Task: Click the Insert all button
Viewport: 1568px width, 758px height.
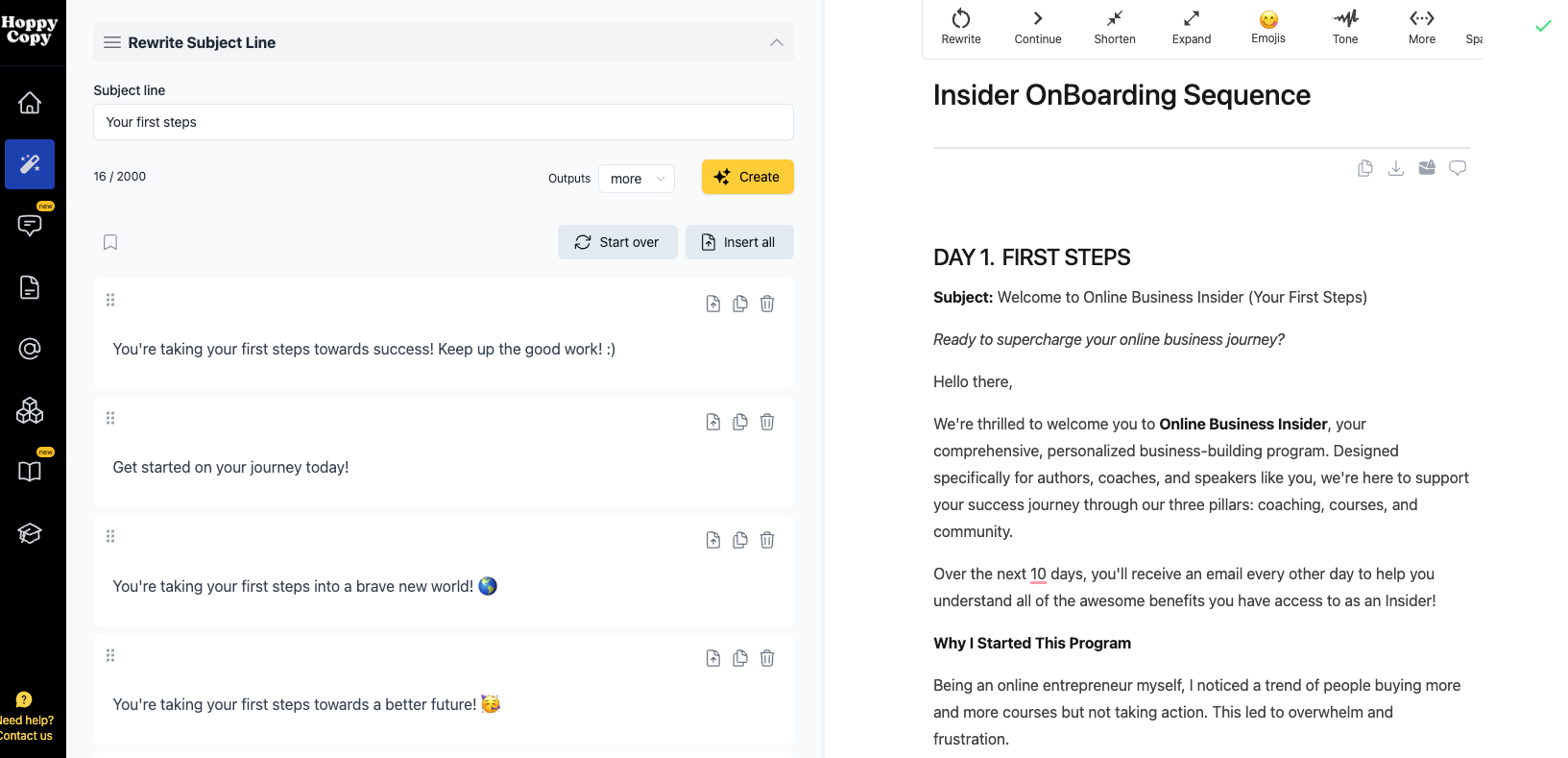Action: coord(739,242)
